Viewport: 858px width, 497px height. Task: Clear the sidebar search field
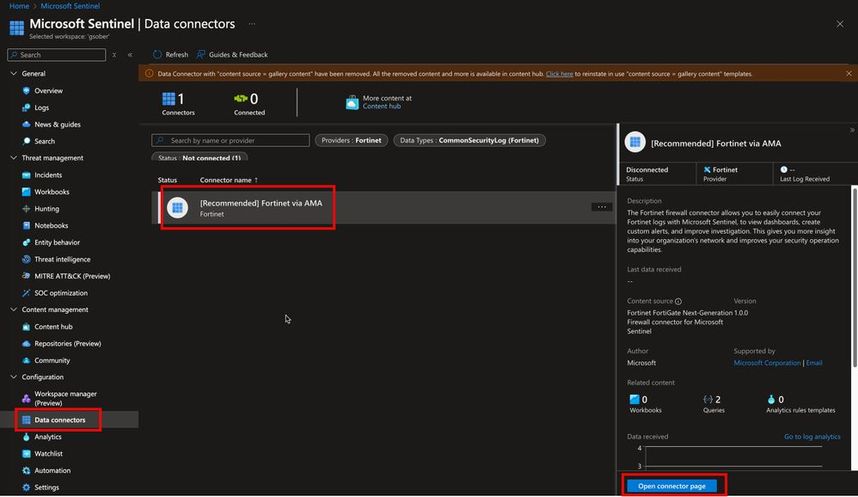click(x=114, y=55)
